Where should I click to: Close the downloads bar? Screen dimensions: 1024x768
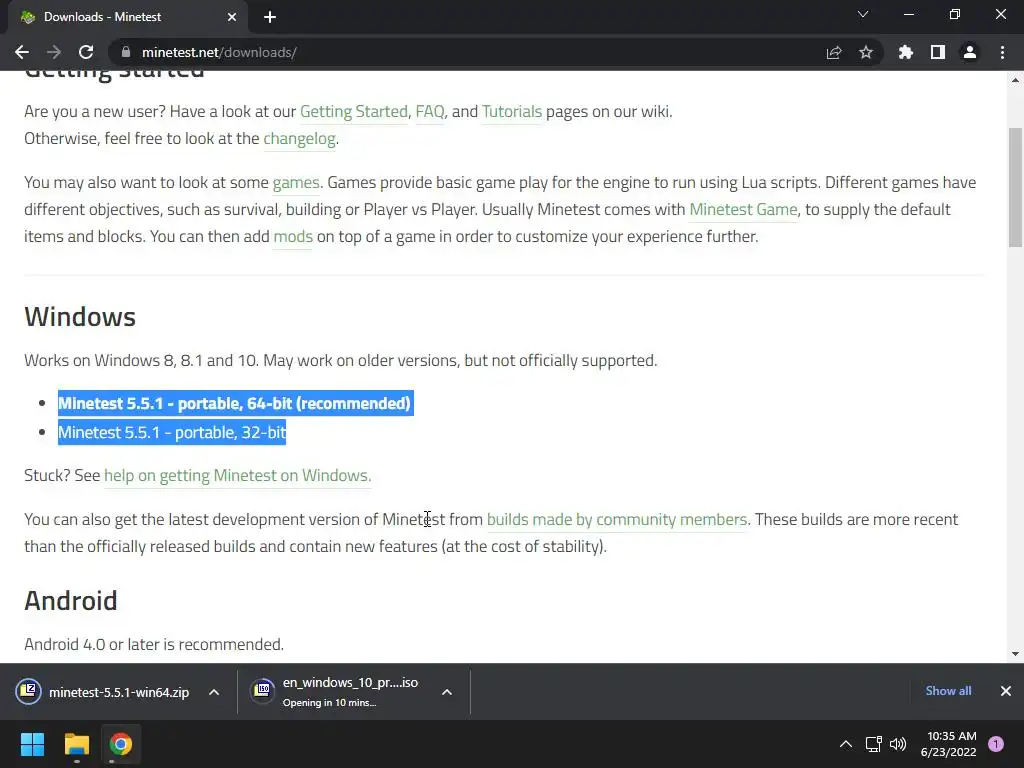pyautogui.click(x=1006, y=691)
